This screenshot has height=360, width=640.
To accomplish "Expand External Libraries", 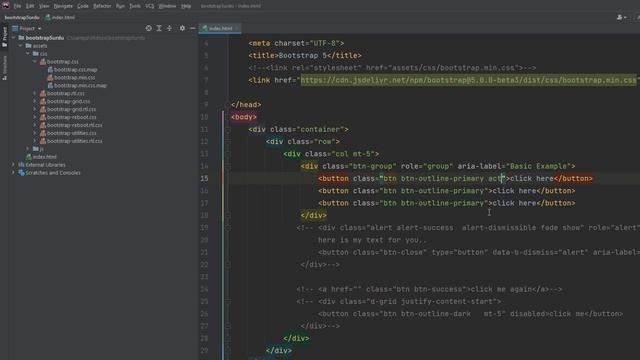I will [13, 165].
